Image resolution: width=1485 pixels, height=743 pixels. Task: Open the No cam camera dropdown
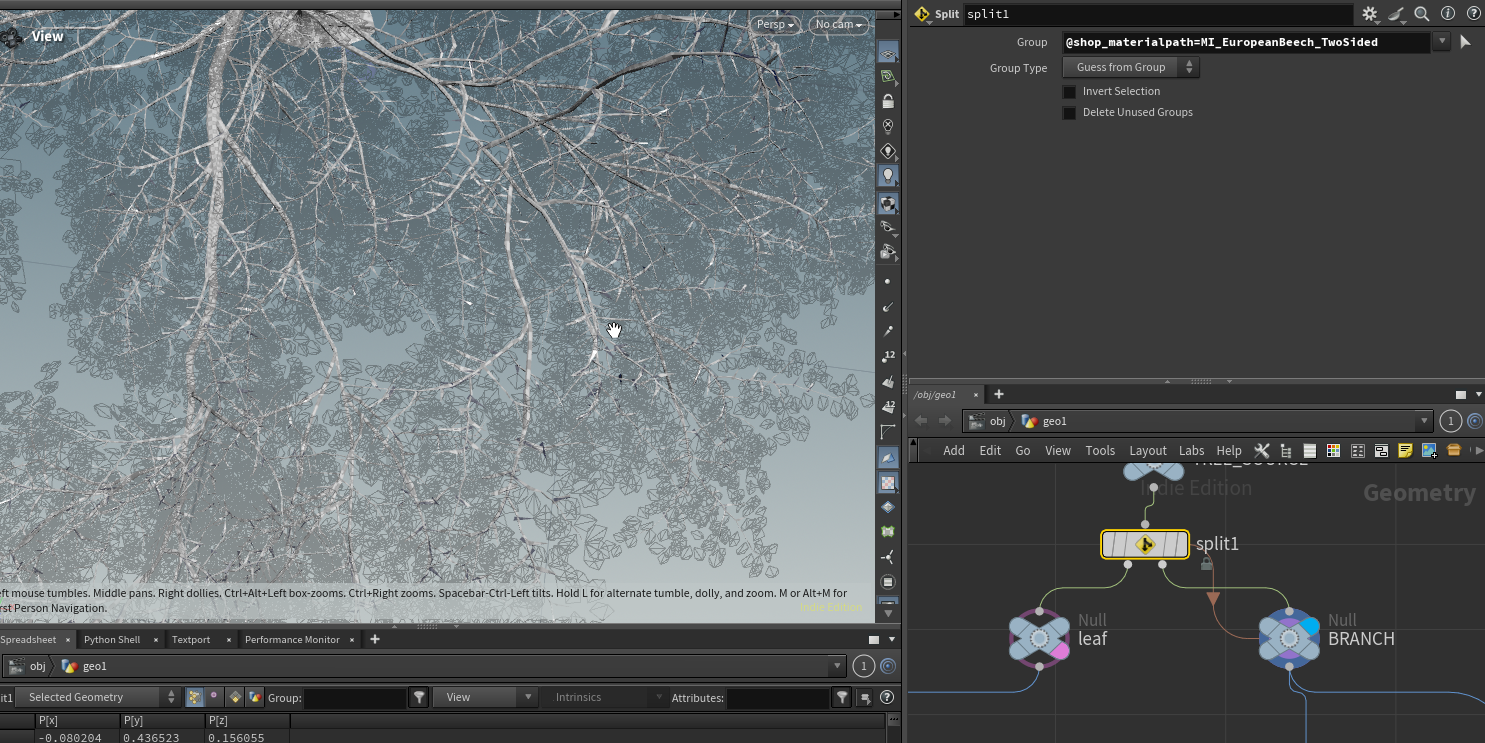(x=838, y=24)
